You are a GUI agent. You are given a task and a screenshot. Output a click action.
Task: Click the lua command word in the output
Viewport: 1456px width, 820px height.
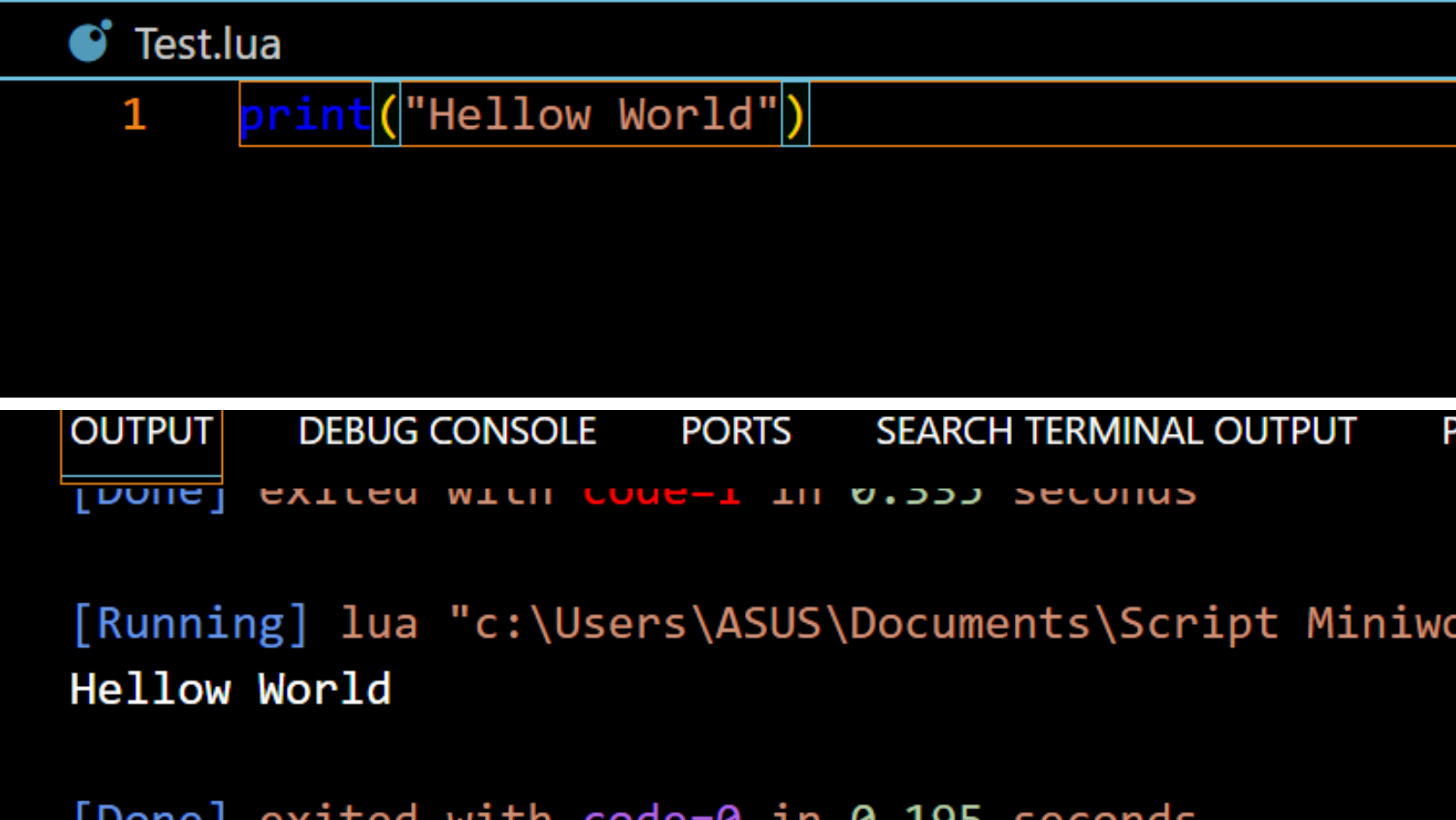pos(379,623)
